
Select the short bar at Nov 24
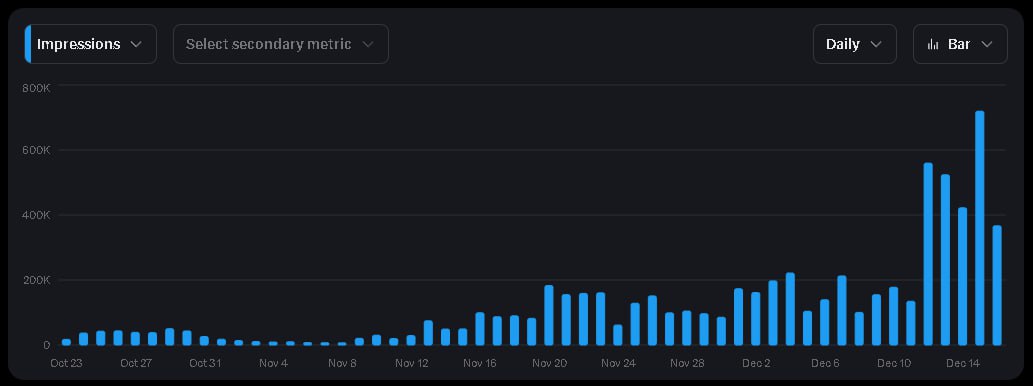(x=617, y=335)
